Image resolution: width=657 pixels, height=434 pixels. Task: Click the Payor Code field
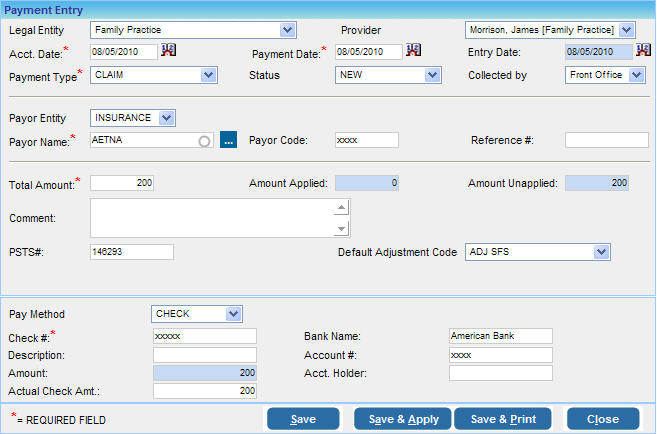(367, 140)
